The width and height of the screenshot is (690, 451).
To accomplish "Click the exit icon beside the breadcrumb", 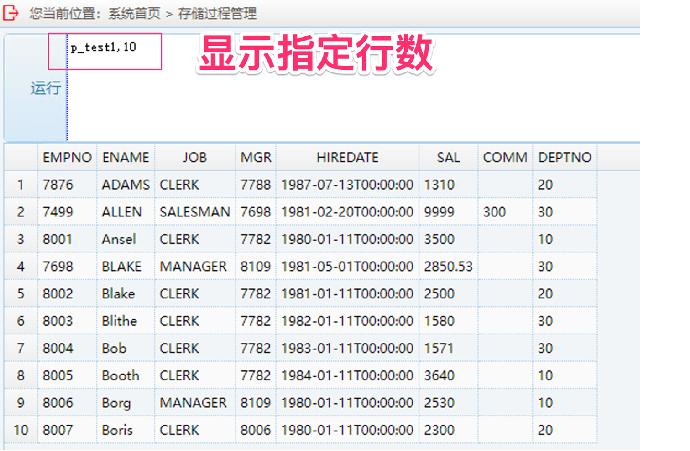I will (x=12, y=14).
